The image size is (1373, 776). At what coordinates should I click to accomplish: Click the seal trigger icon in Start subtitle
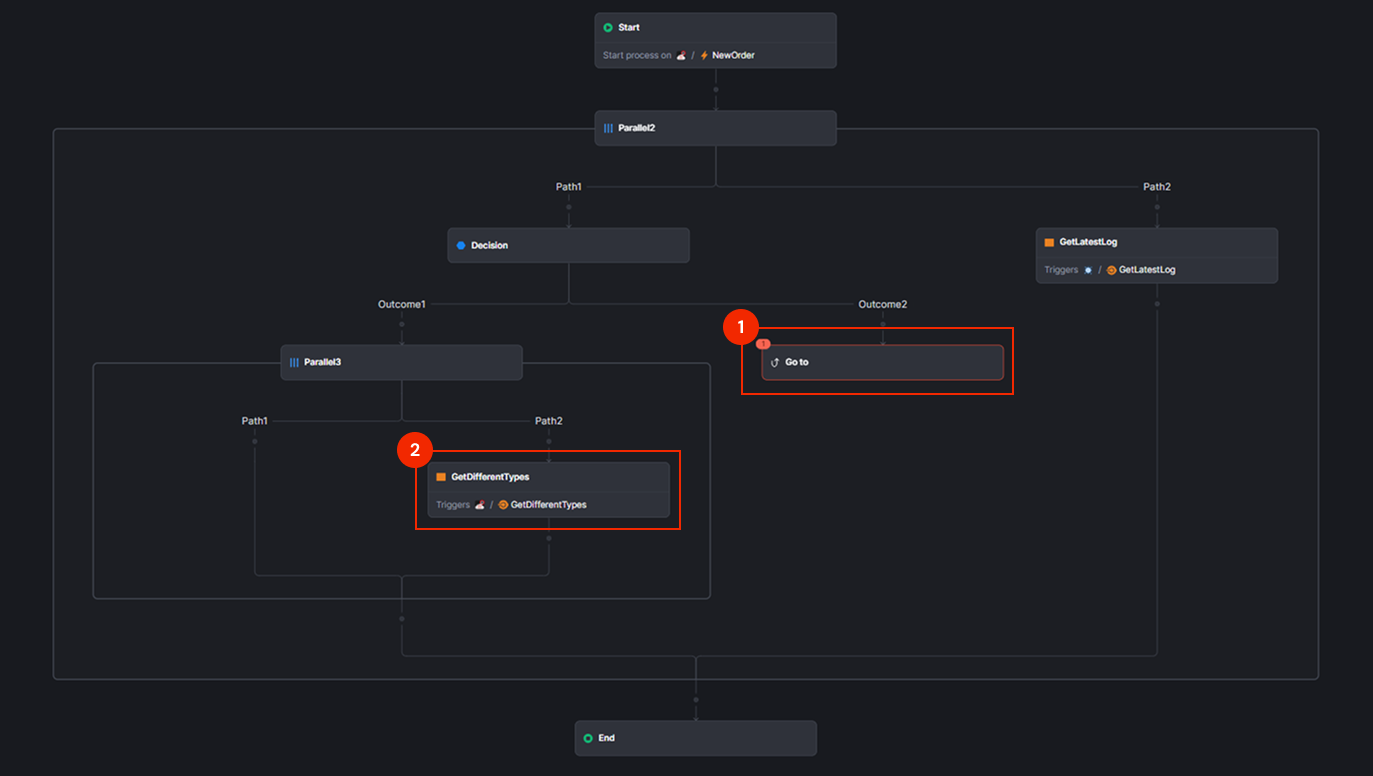pyautogui.click(x=679, y=55)
